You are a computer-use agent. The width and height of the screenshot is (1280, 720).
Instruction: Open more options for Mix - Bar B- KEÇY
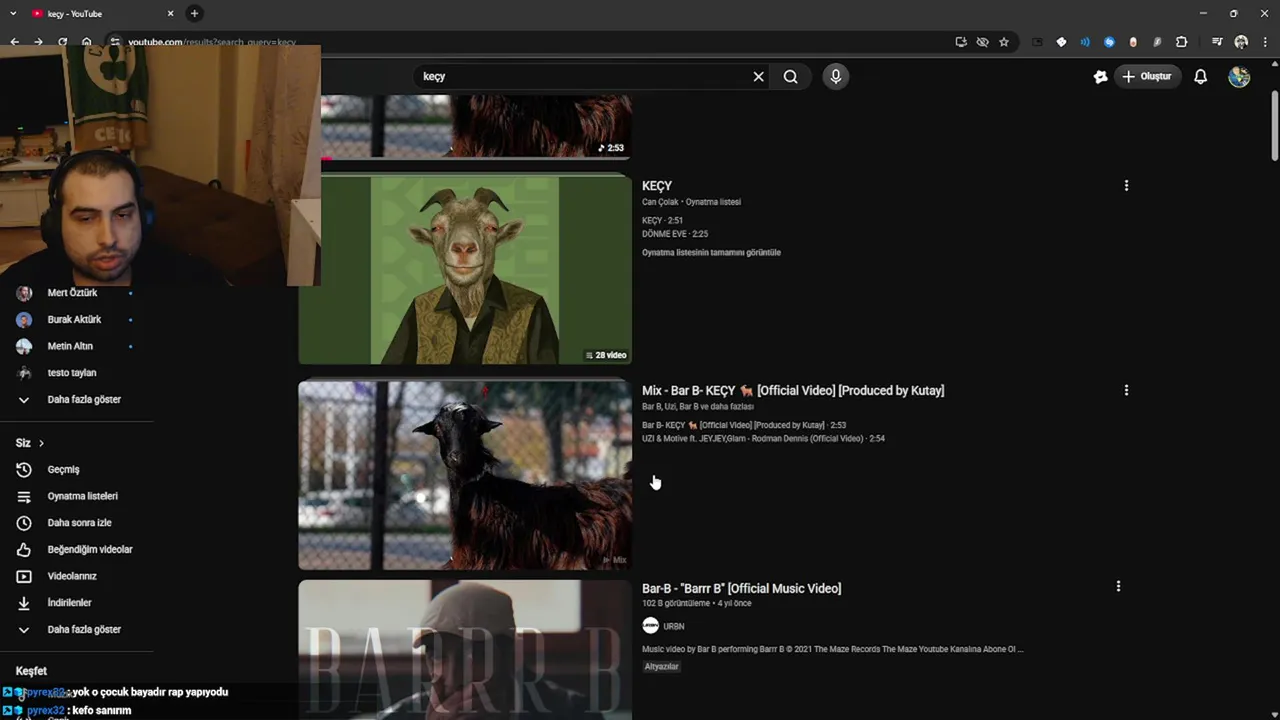(x=1126, y=390)
